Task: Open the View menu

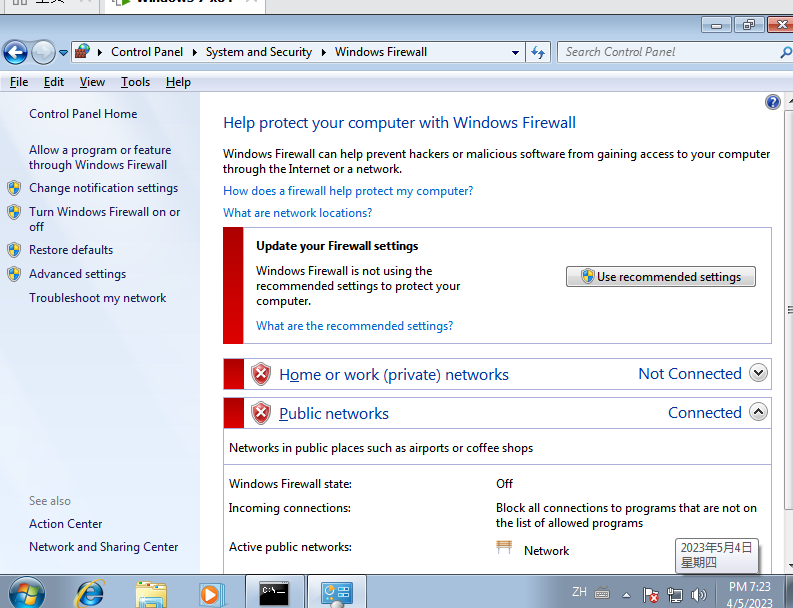Action: coord(92,82)
